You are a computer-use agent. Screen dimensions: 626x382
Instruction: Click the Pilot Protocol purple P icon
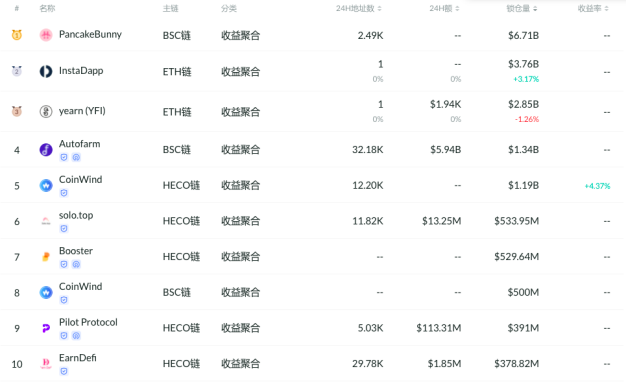point(46,328)
